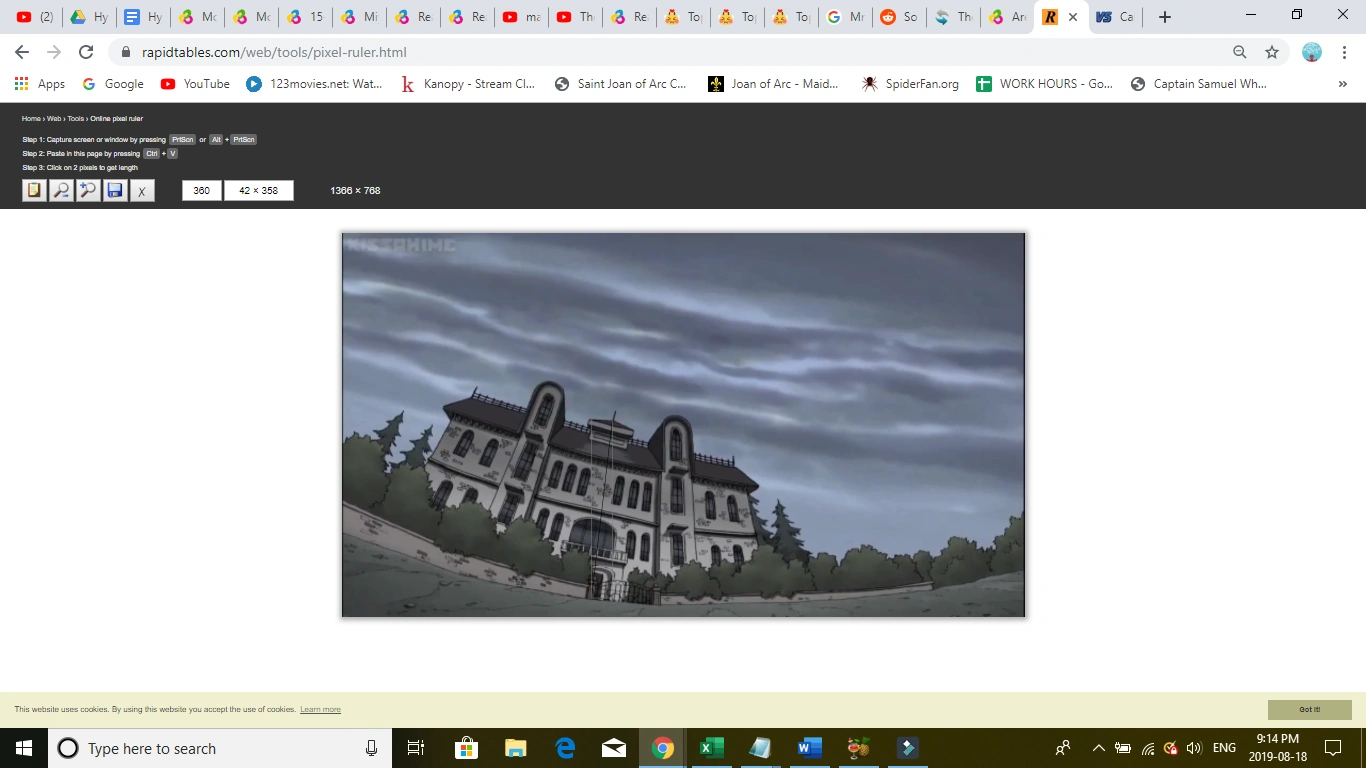Viewport: 1366px width, 768px height.
Task: Open the Google bookmark
Action: [113, 84]
